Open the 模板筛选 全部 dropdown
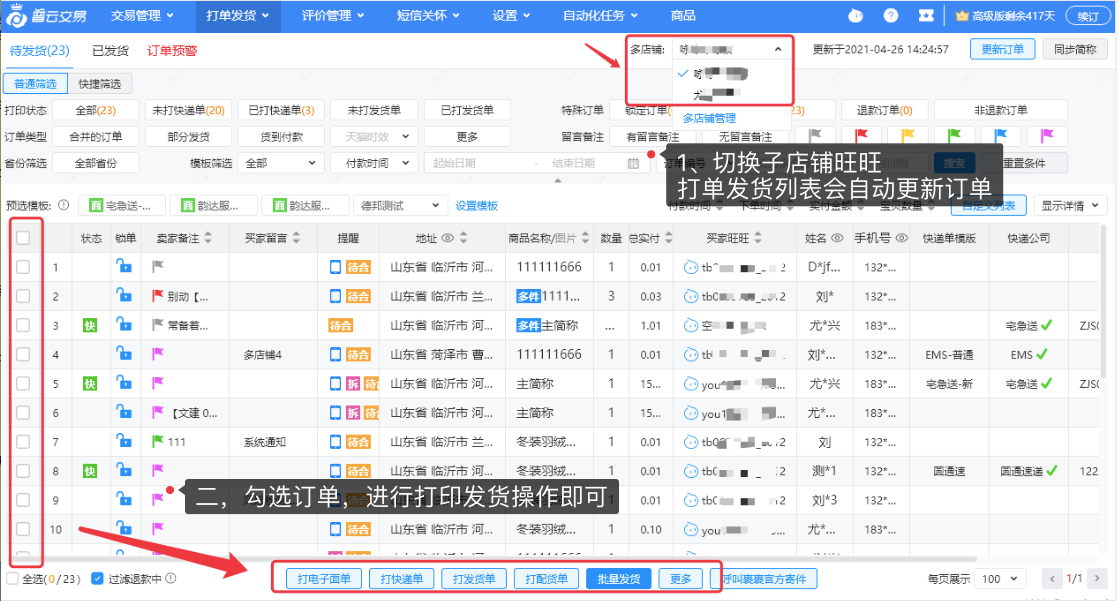Viewport: 1119px width, 601px height. point(280,163)
